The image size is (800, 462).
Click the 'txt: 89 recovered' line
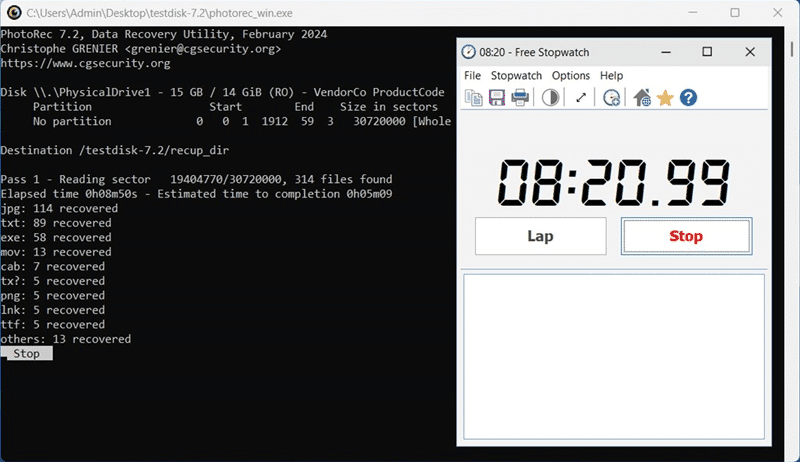[x=56, y=223]
